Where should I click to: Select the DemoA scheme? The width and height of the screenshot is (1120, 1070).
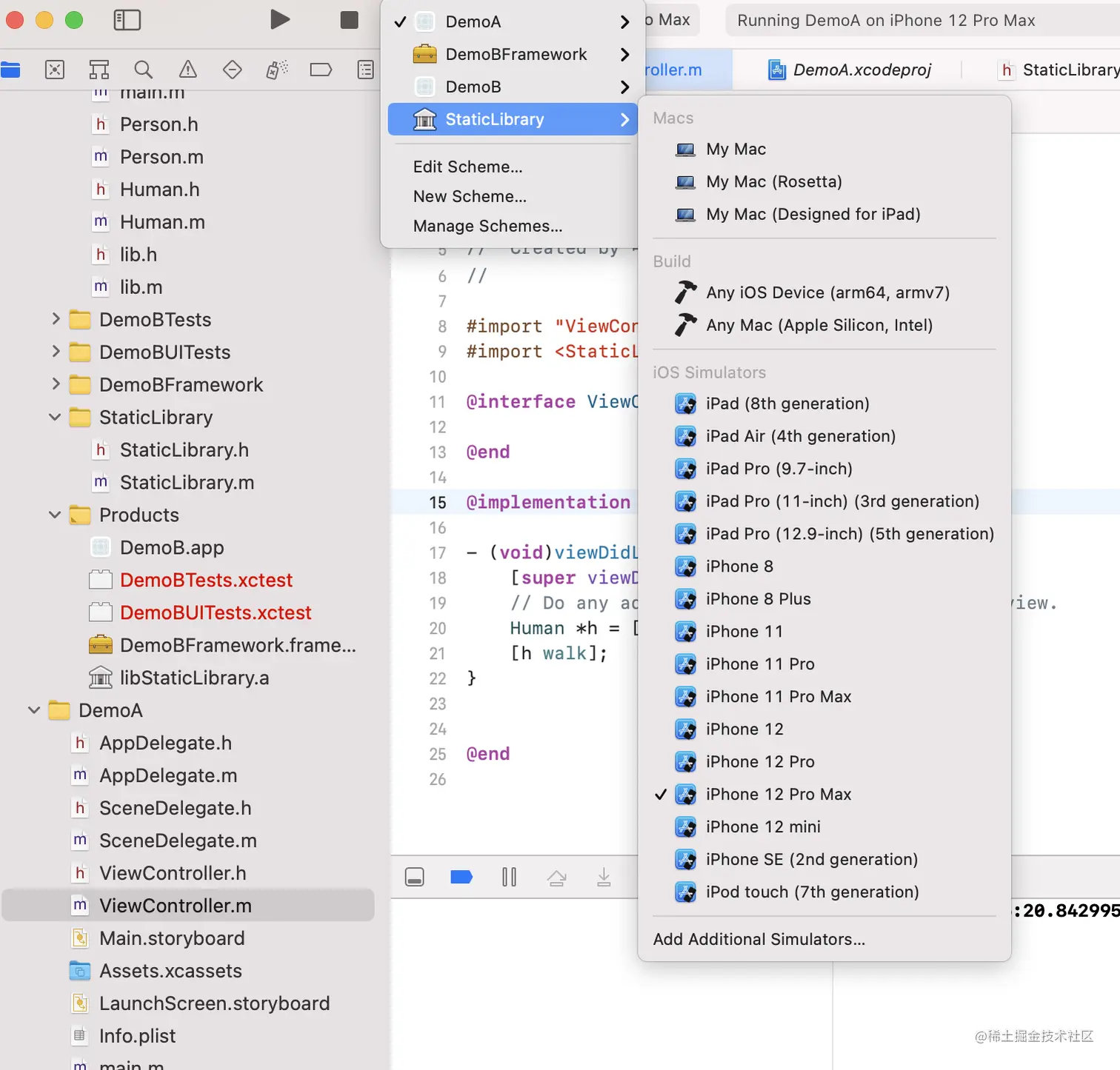pyautogui.click(x=513, y=21)
